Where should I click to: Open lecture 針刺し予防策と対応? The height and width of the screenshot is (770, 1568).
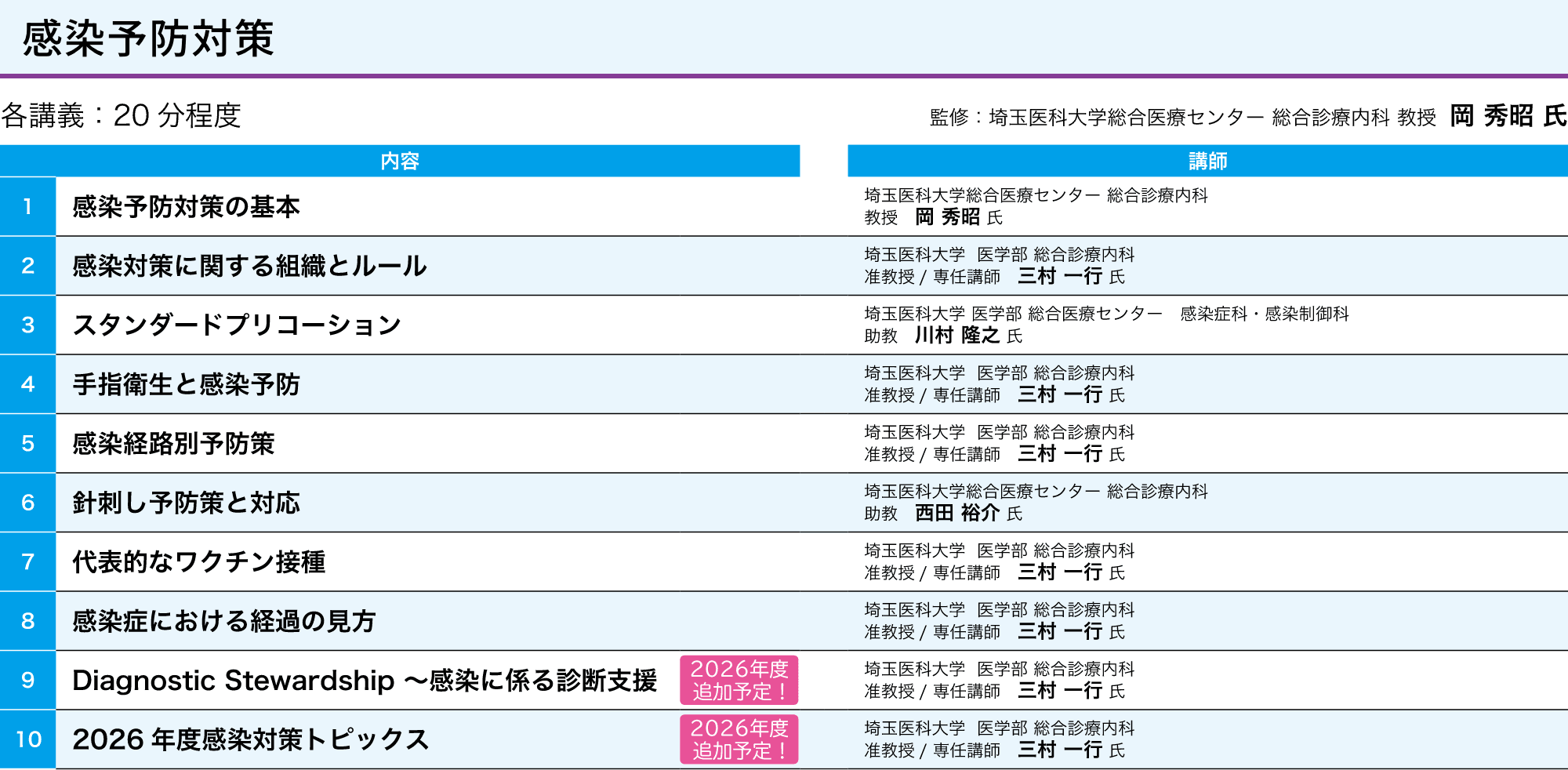click(x=186, y=503)
